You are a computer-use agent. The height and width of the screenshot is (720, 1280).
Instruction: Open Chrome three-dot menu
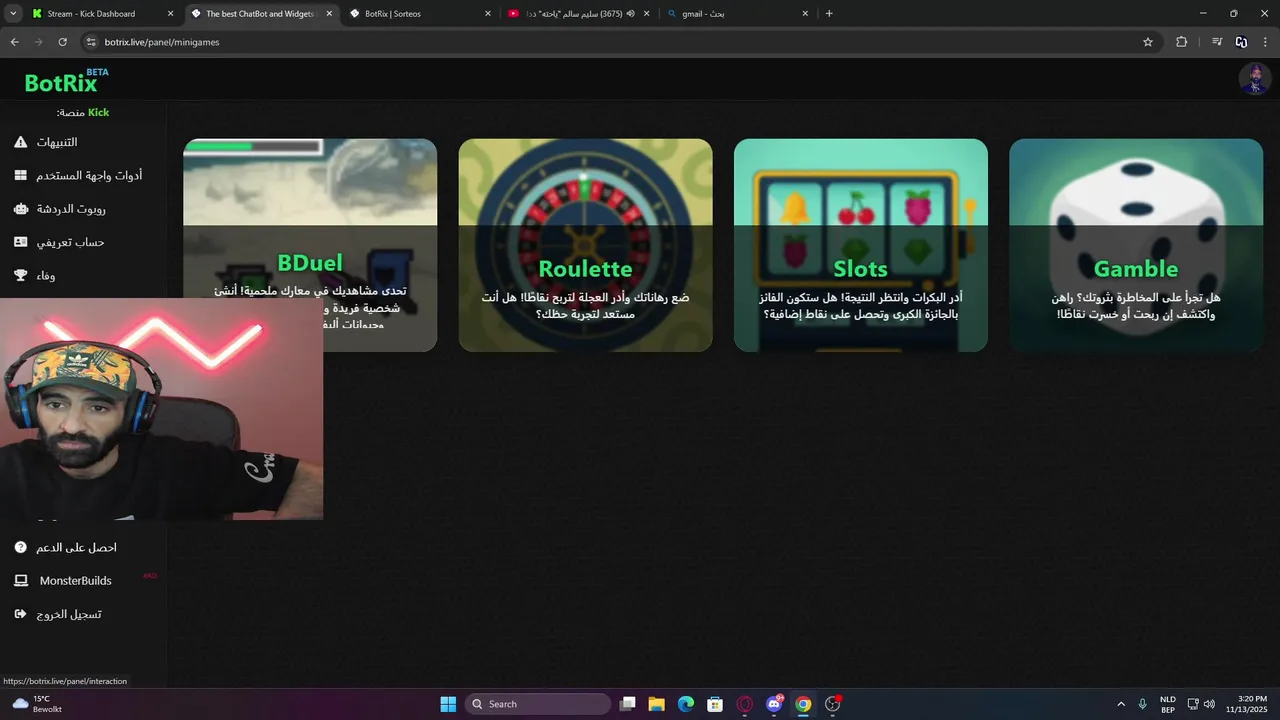tap(1266, 42)
